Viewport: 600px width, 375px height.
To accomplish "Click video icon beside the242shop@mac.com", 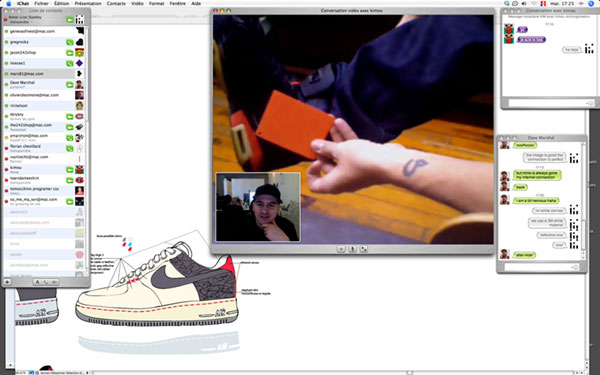I will point(70,127).
